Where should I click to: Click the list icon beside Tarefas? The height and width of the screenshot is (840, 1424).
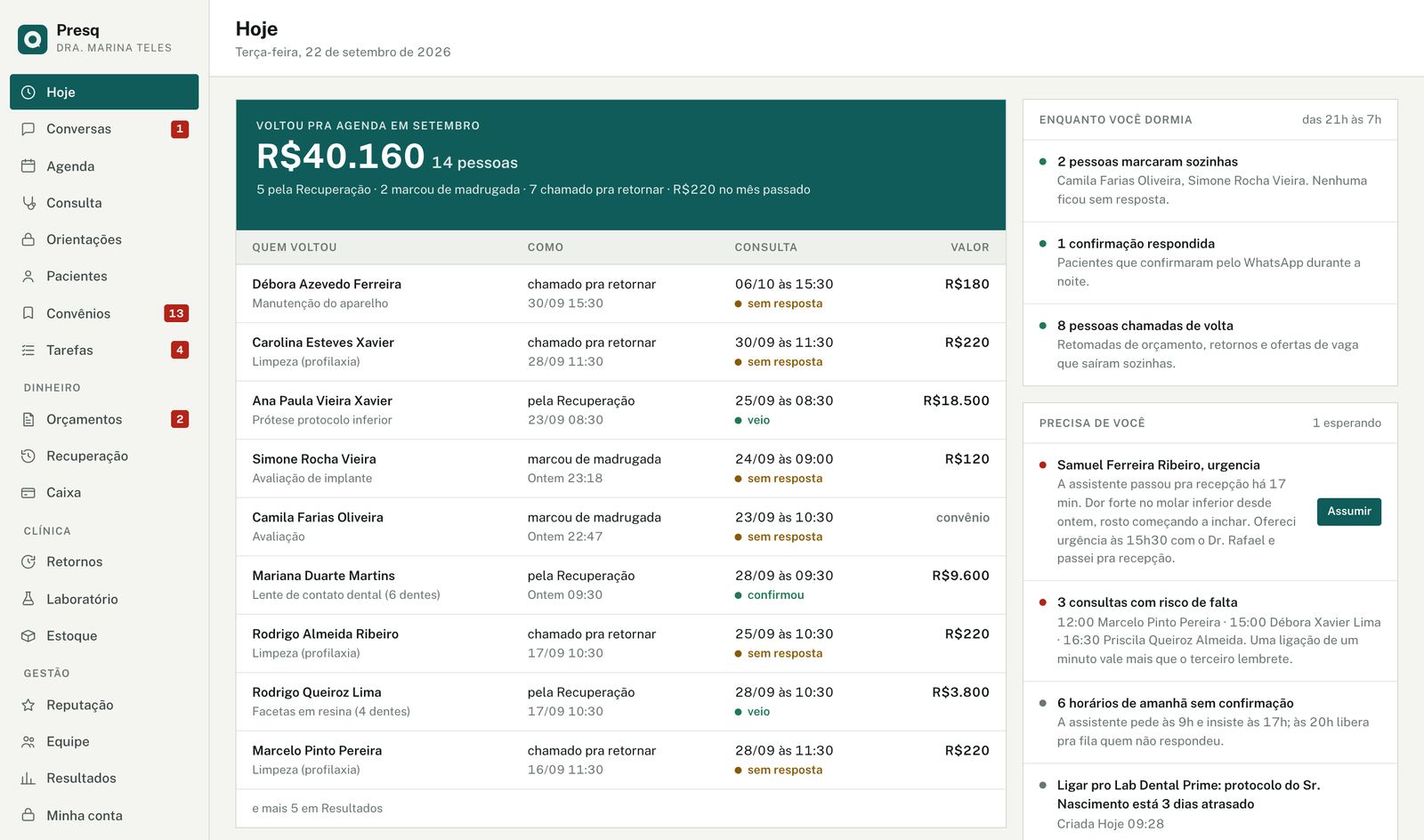(28, 351)
